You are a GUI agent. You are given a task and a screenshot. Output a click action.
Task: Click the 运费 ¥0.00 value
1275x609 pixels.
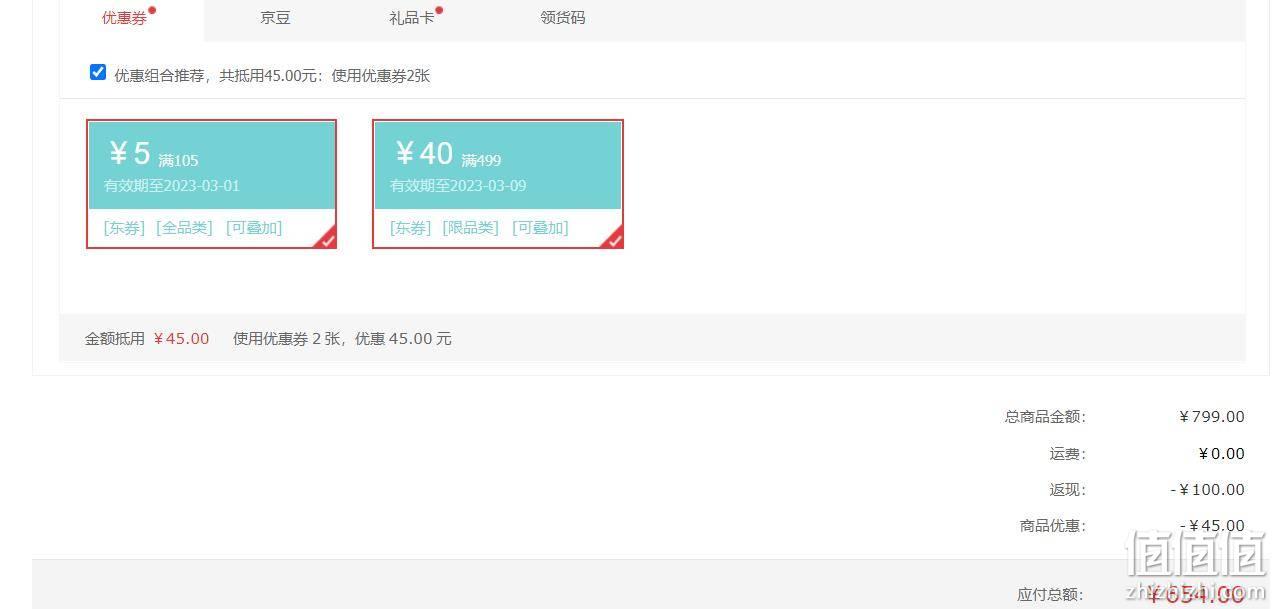pyautogui.click(x=1221, y=454)
